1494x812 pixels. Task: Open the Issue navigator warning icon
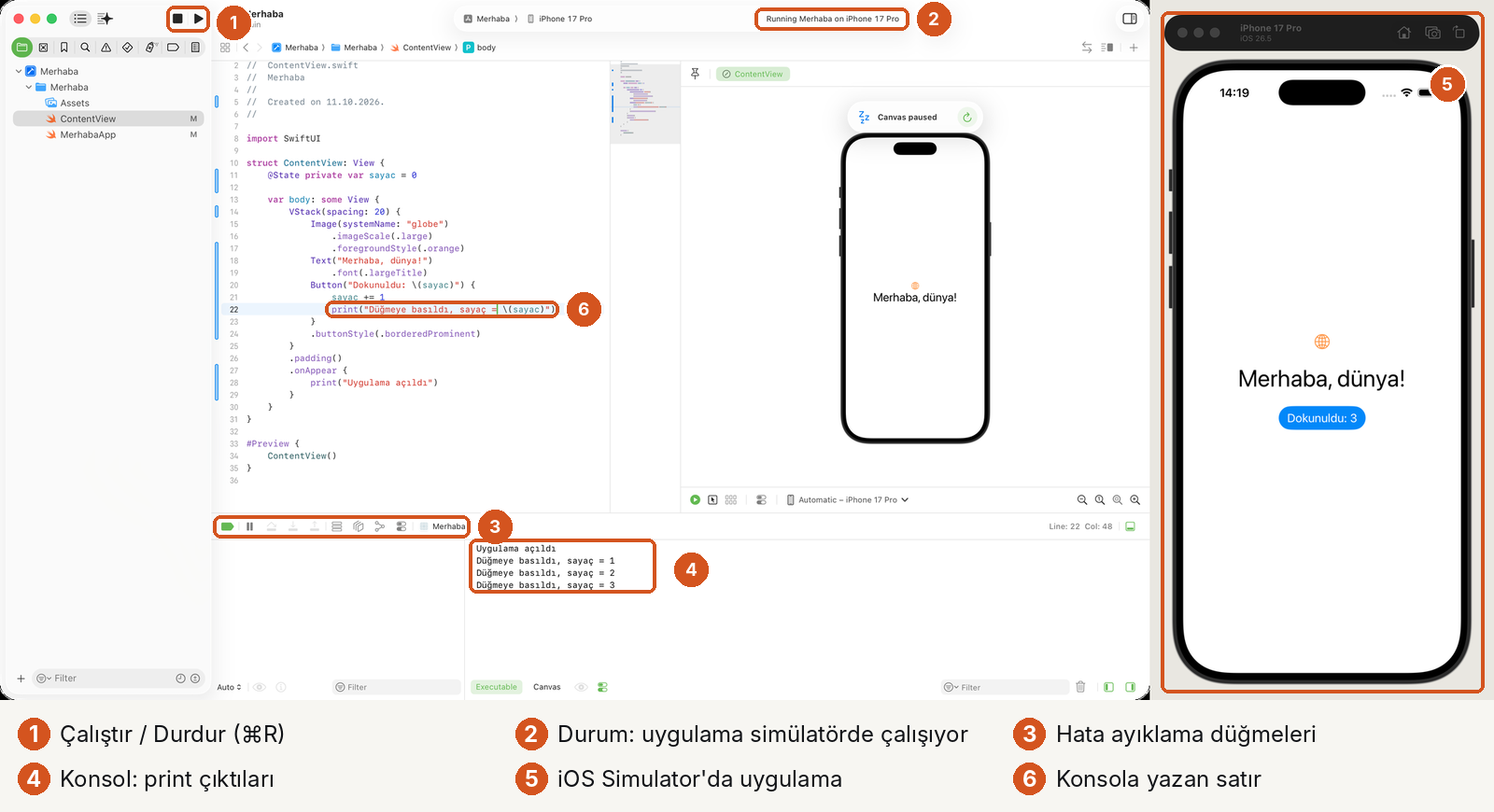click(x=106, y=47)
